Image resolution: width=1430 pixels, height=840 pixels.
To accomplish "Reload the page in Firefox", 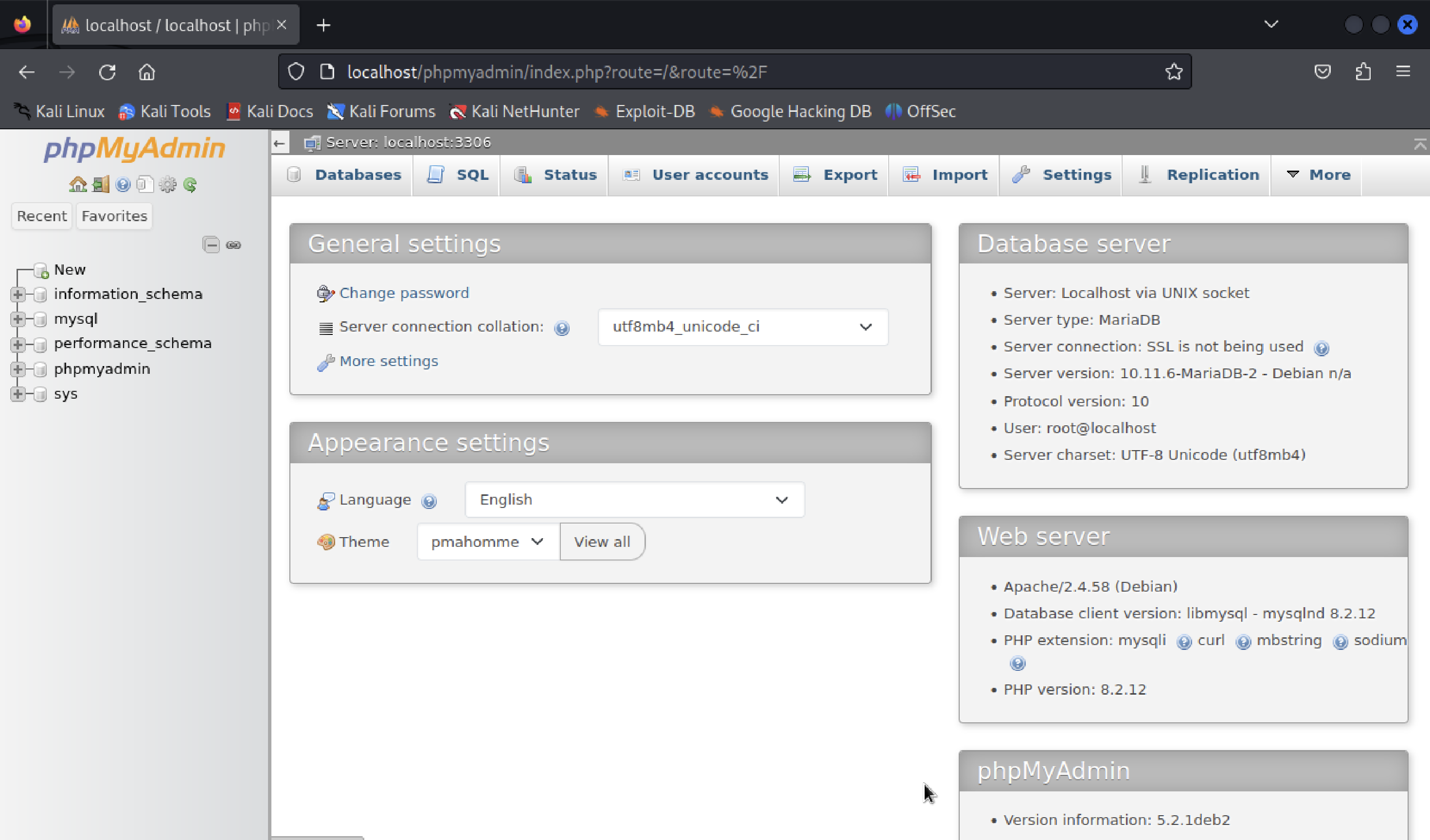I will pyautogui.click(x=107, y=72).
